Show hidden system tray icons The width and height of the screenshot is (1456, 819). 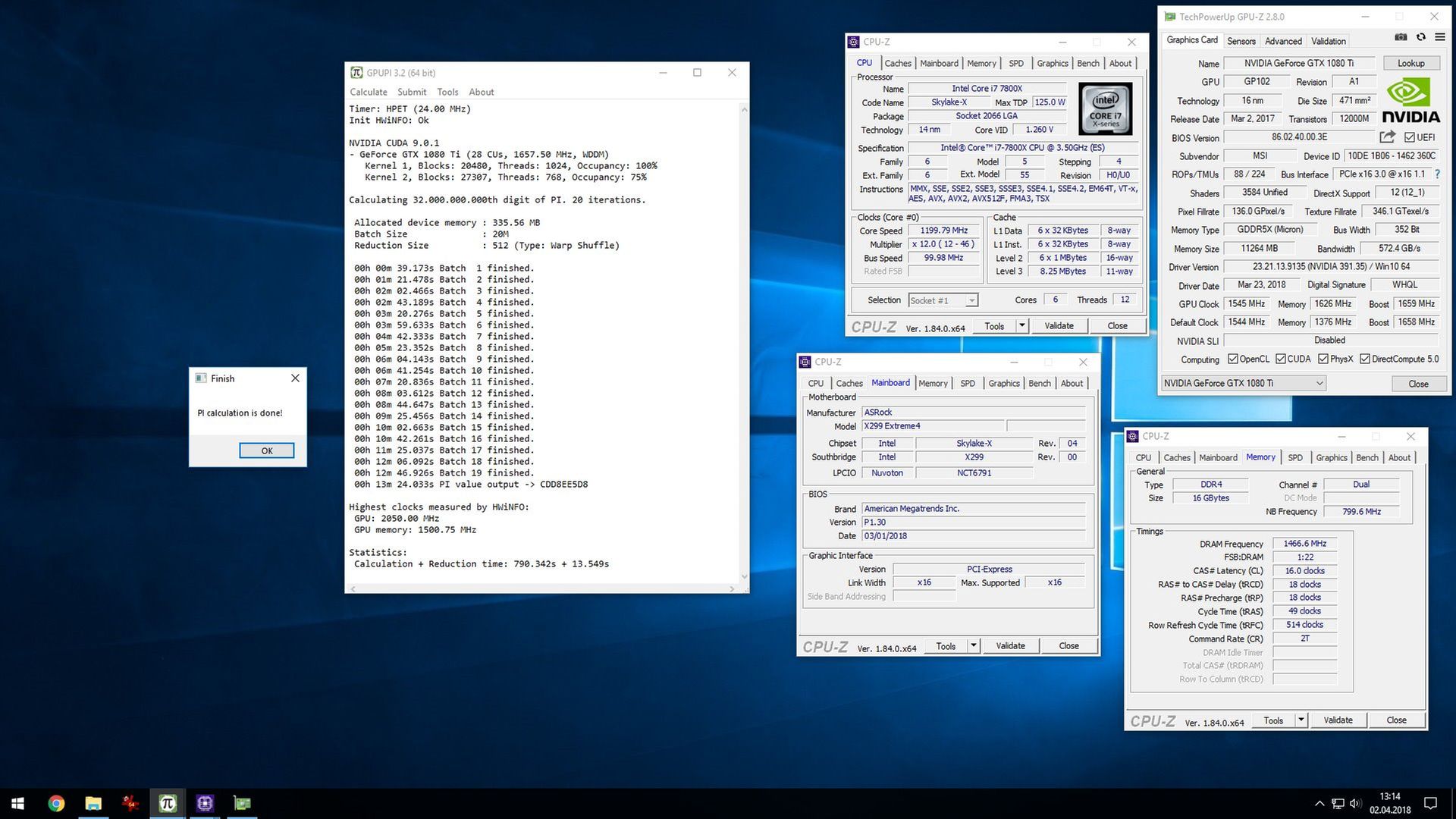click(x=1319, y=804)
